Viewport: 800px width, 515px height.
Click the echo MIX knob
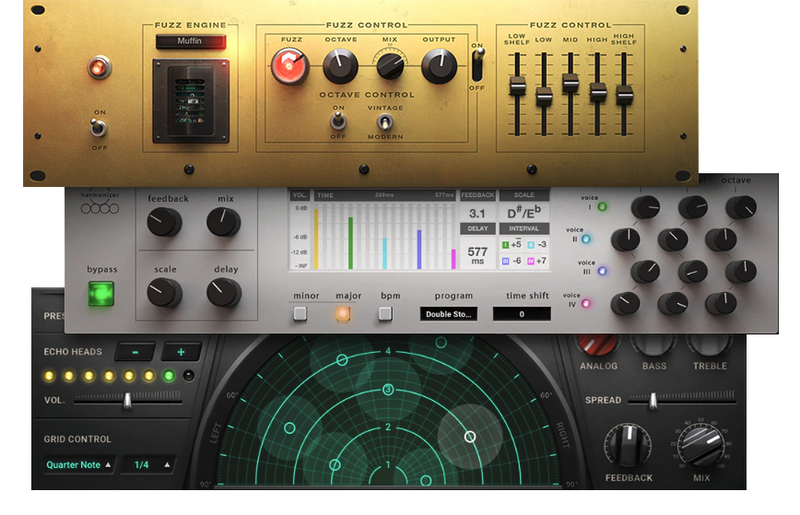tap(702, 445)
